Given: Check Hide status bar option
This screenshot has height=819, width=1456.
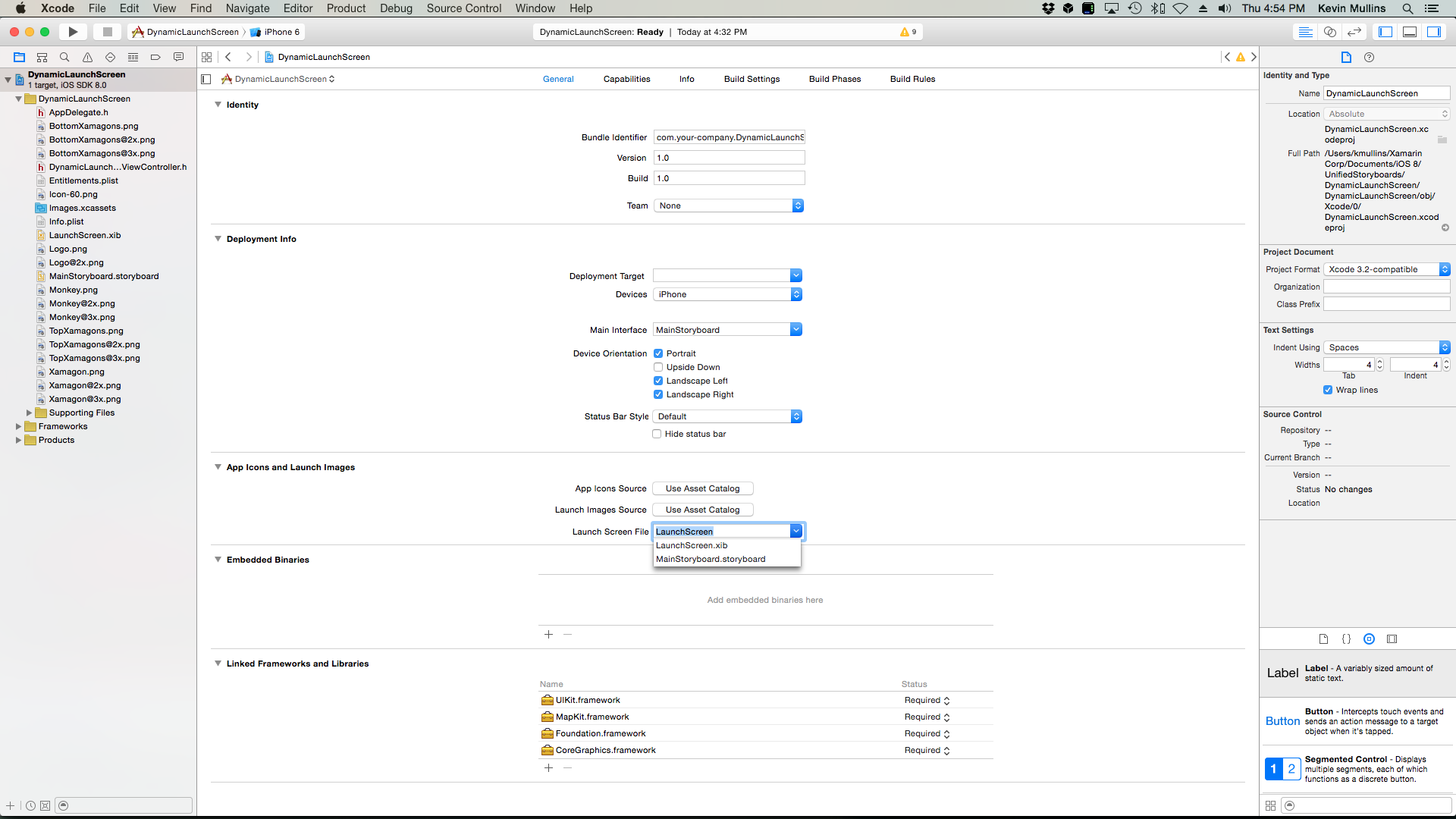Looking at the screenshot, I should pyautogui.click(x=657, y=434).
